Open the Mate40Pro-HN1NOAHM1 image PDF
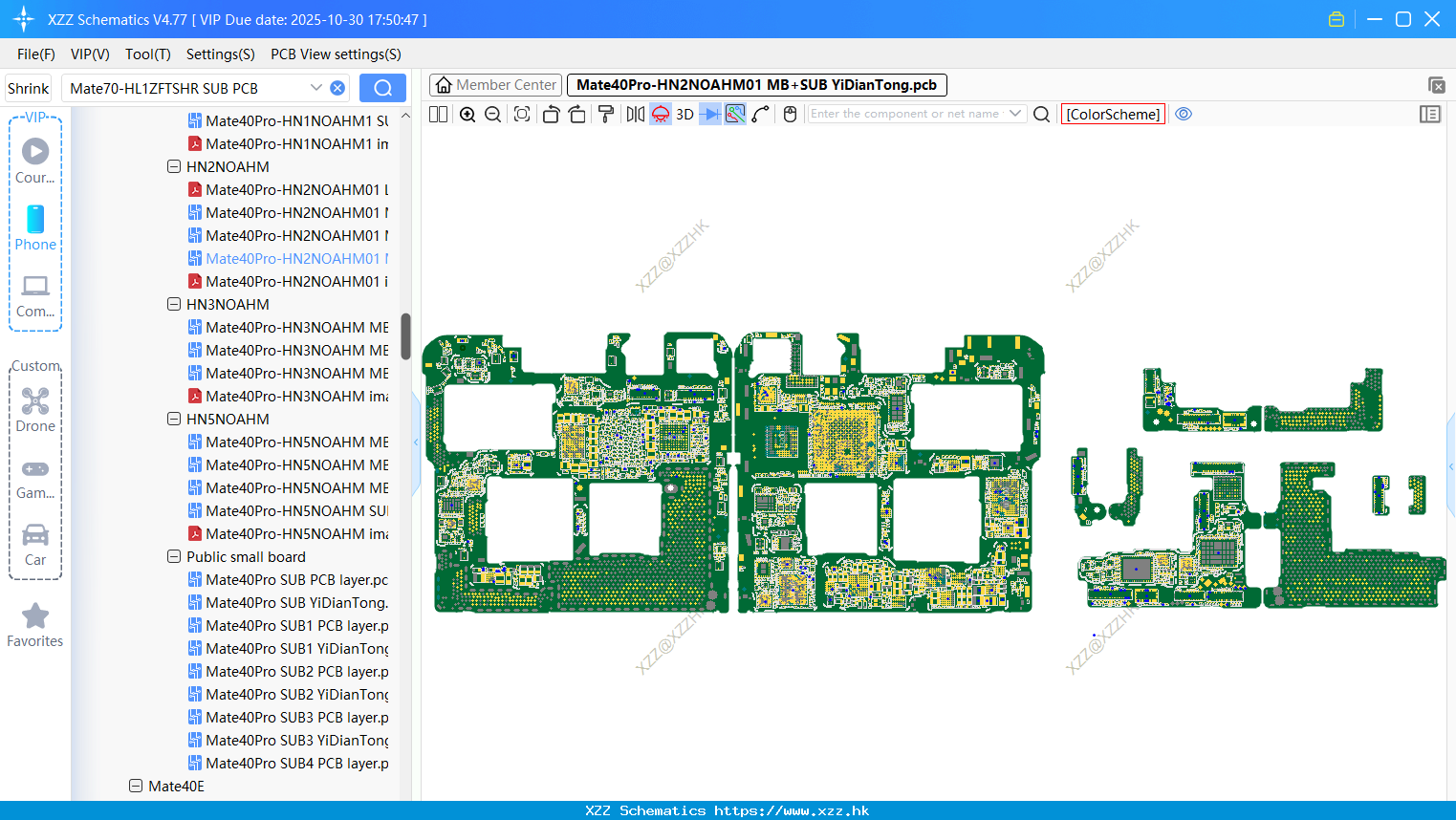The width and height of the screenshot is (1456, 820). (x=288, y=143)
